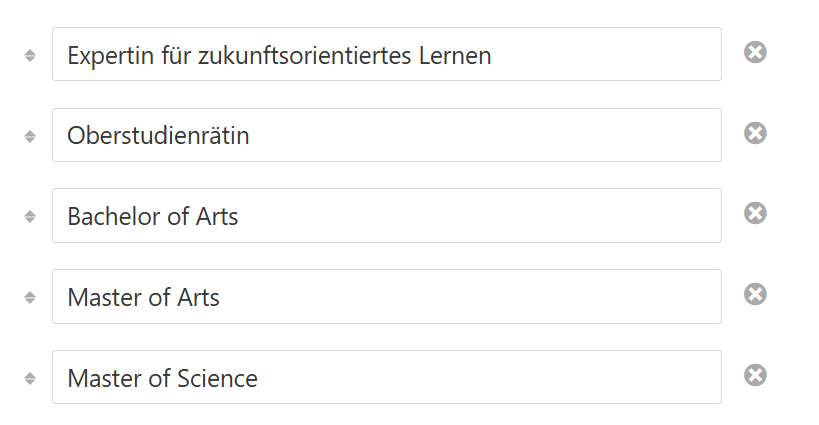Click down arrow of Oberstudienrätin sort handle
Image resolution: width=819 pixels, height=425 pixels.
click(x=30, y=140)
